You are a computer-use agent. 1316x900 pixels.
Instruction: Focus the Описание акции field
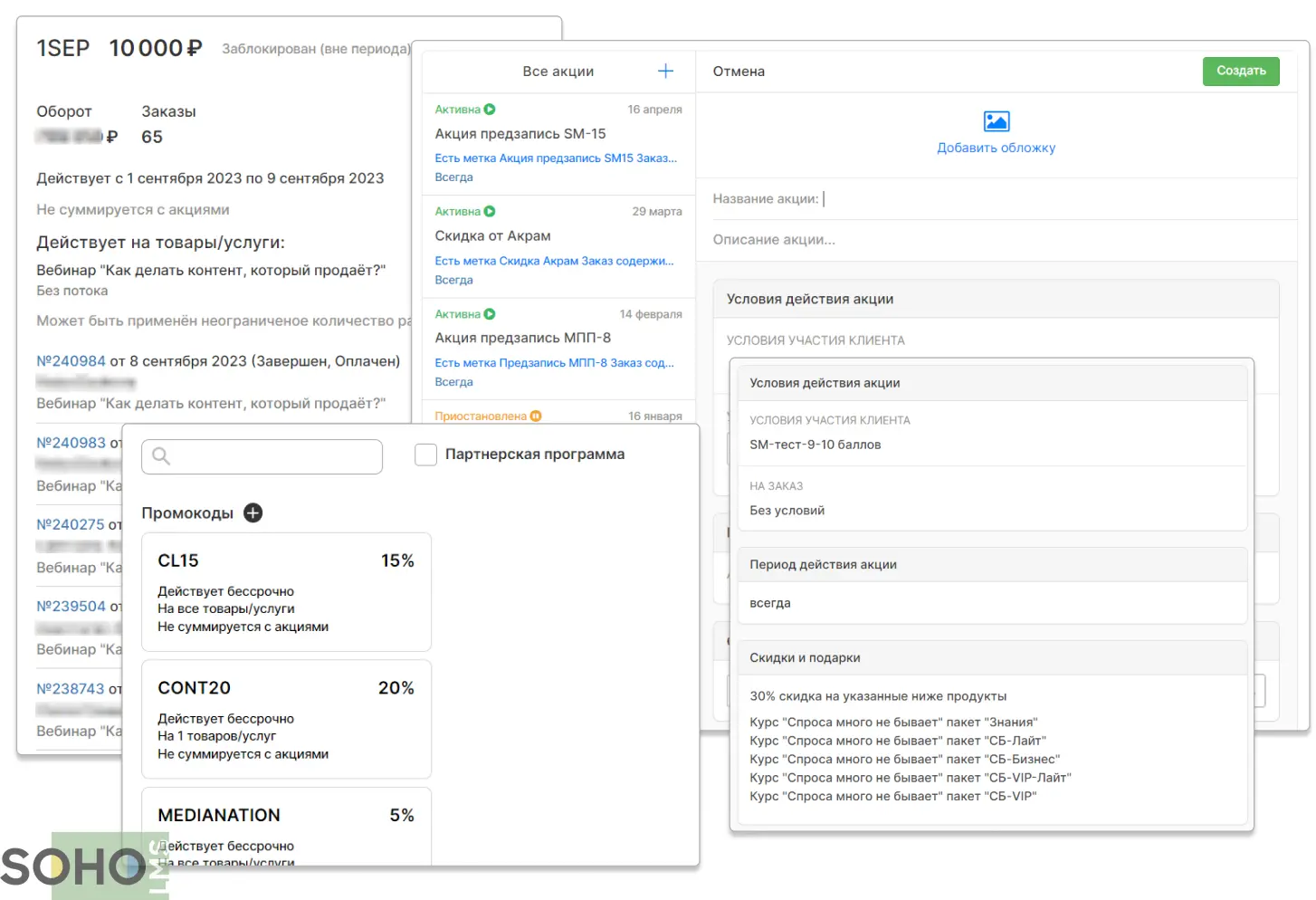(x=996, y=240)
